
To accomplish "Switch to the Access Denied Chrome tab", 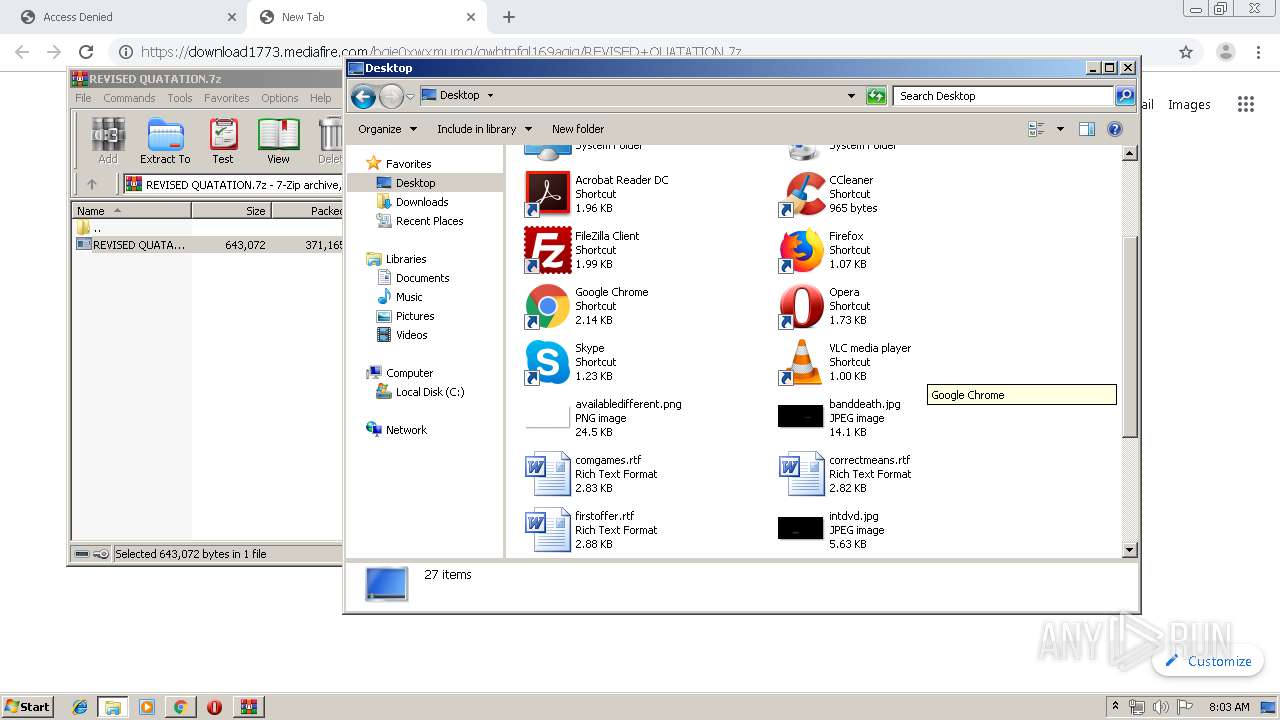I will click(x=125, y=17).
